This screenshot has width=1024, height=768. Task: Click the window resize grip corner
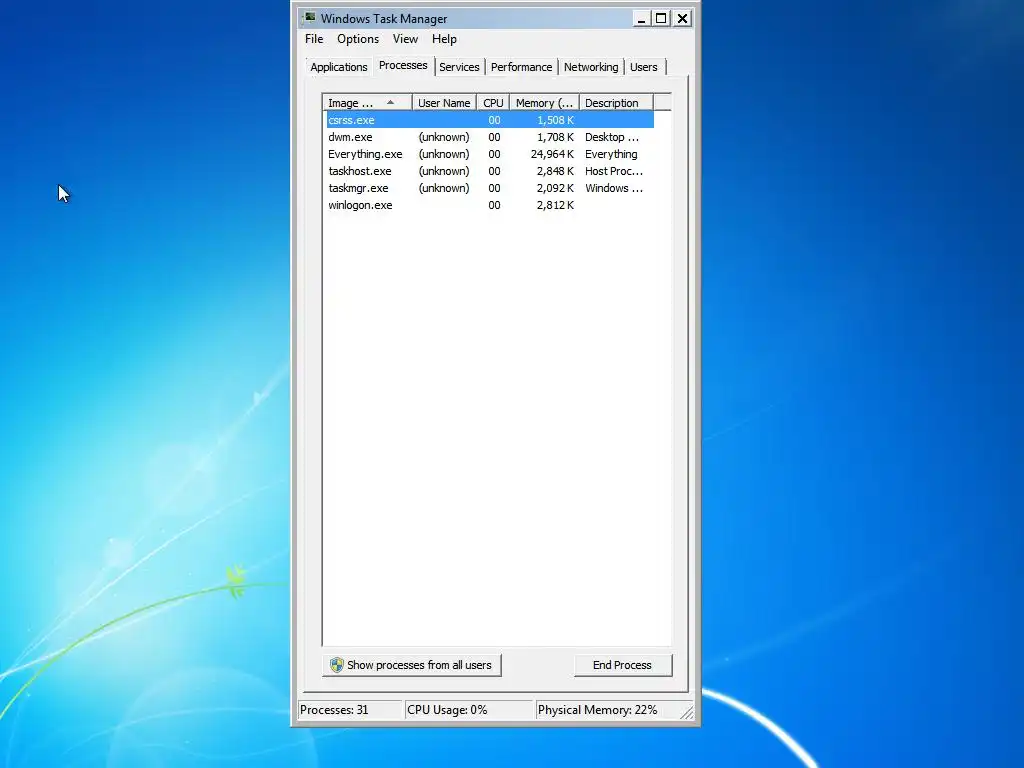pyautogui.click(x=686, y=712)
